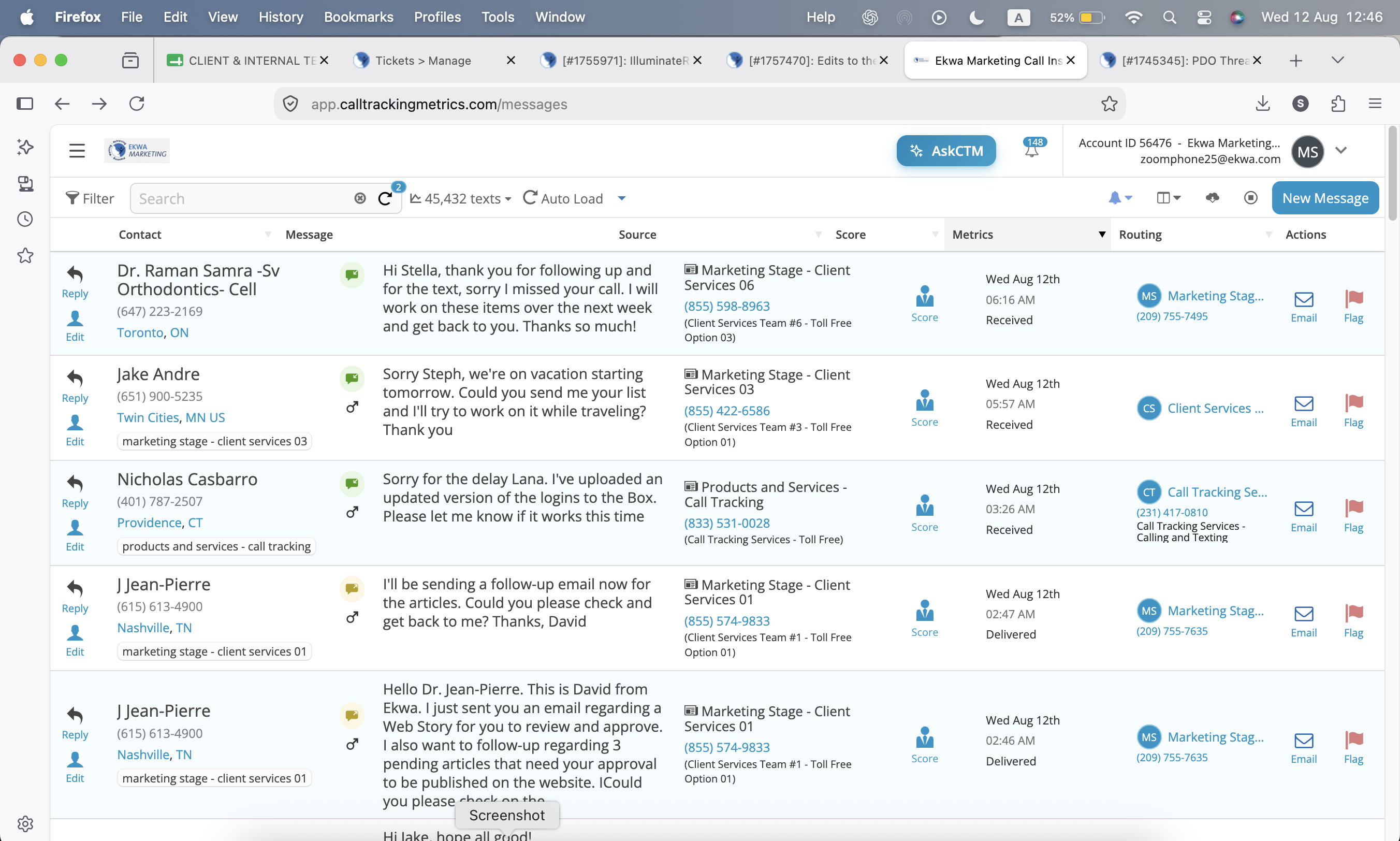Open the Contact column dropdown arrow
Viewport: 1400px width, 841px height.
(x=268, y=234)
